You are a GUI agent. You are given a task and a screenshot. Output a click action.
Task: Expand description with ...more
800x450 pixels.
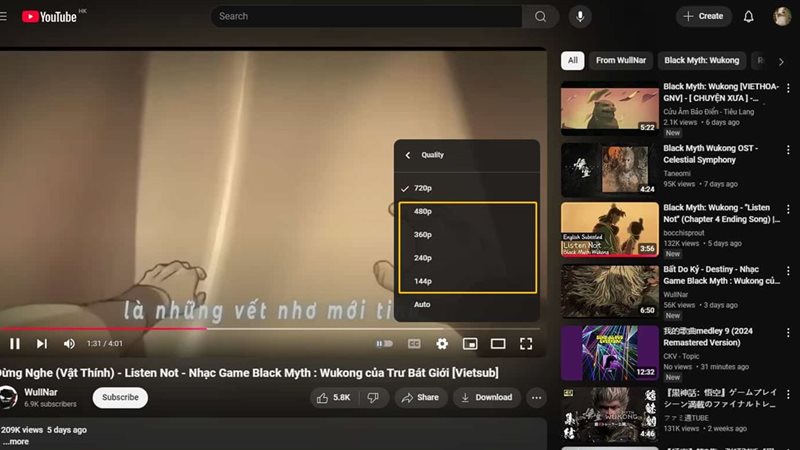16,441
